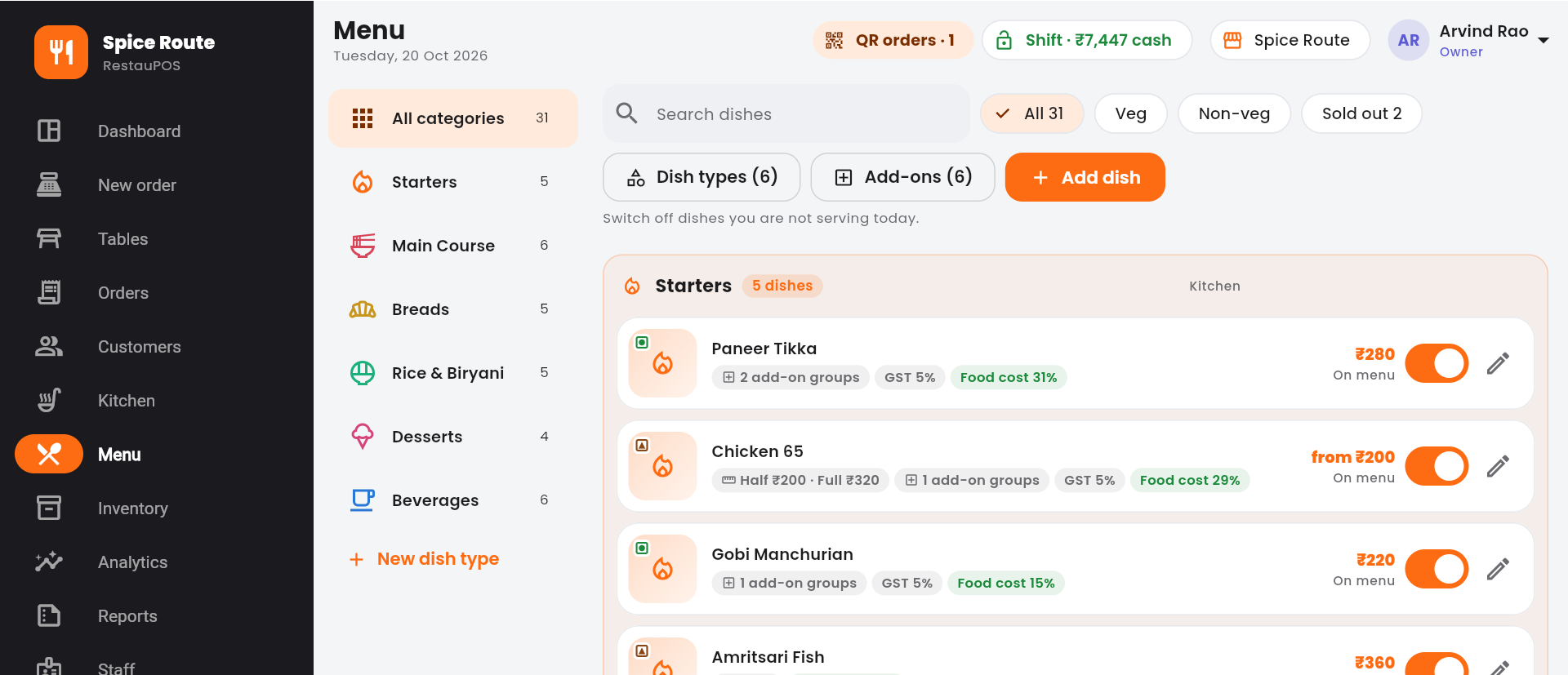The image size is (1568, 675).
Task: Click the Chicken 65 dish thumbnail
Action: pos(662,466)
